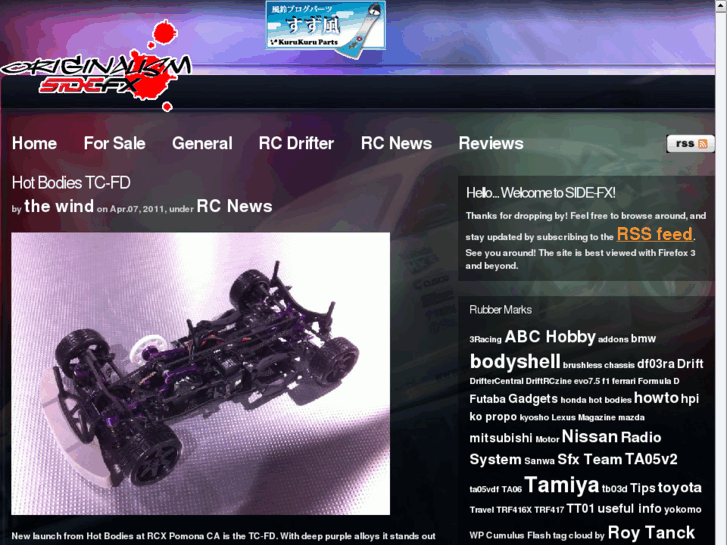Select the TT01 tag
The image size is (727, 545).
[580, 508]
